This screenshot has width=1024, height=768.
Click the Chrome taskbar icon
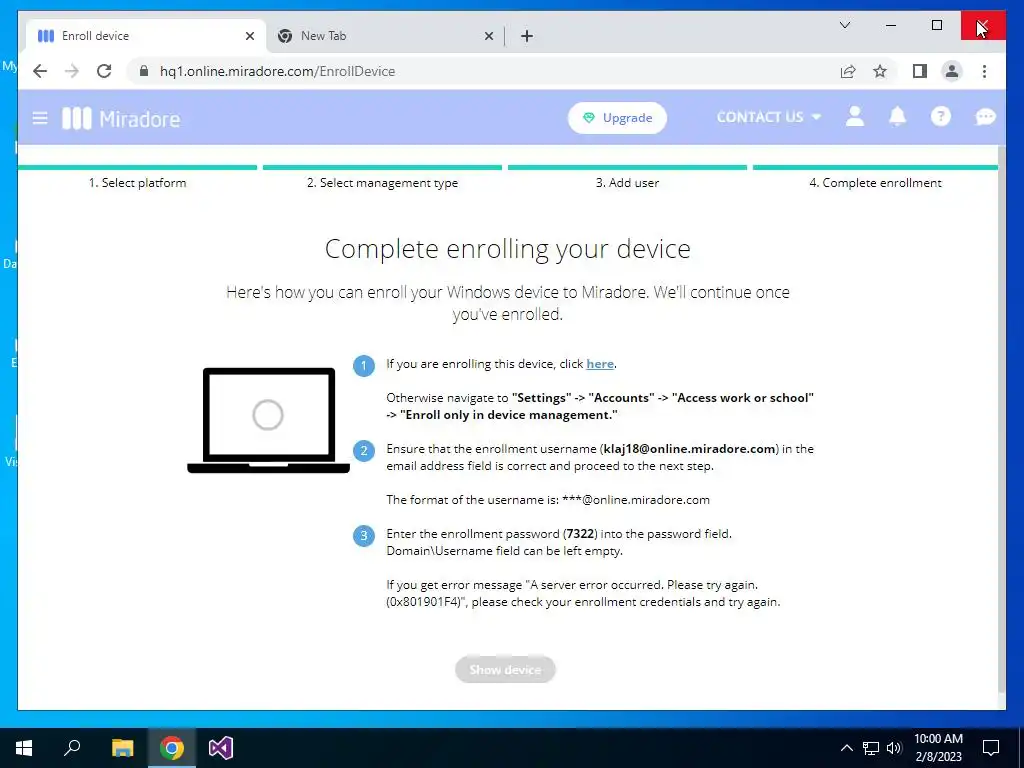(x=172, y=748)
